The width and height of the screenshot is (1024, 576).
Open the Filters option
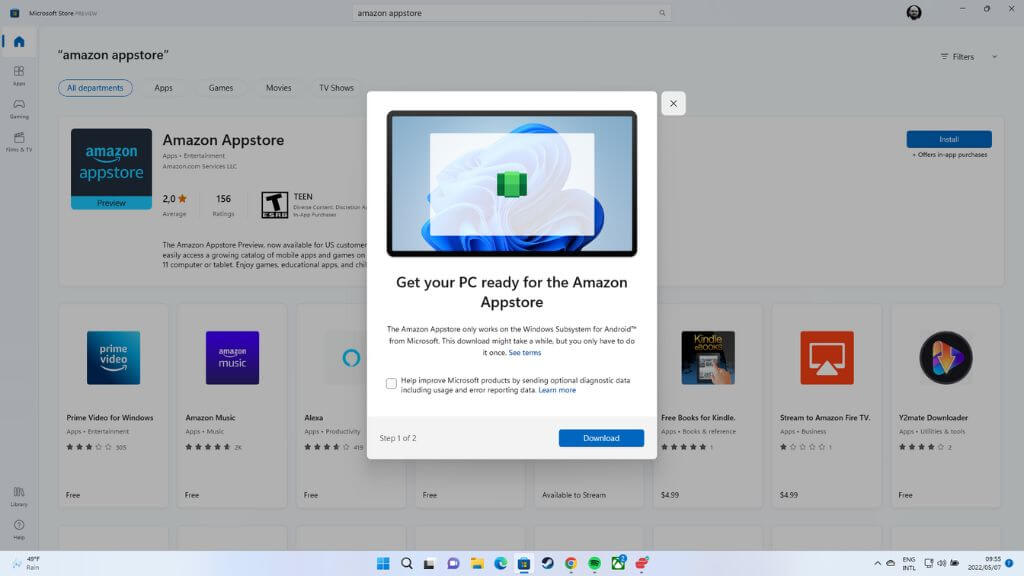click(957, 57)
